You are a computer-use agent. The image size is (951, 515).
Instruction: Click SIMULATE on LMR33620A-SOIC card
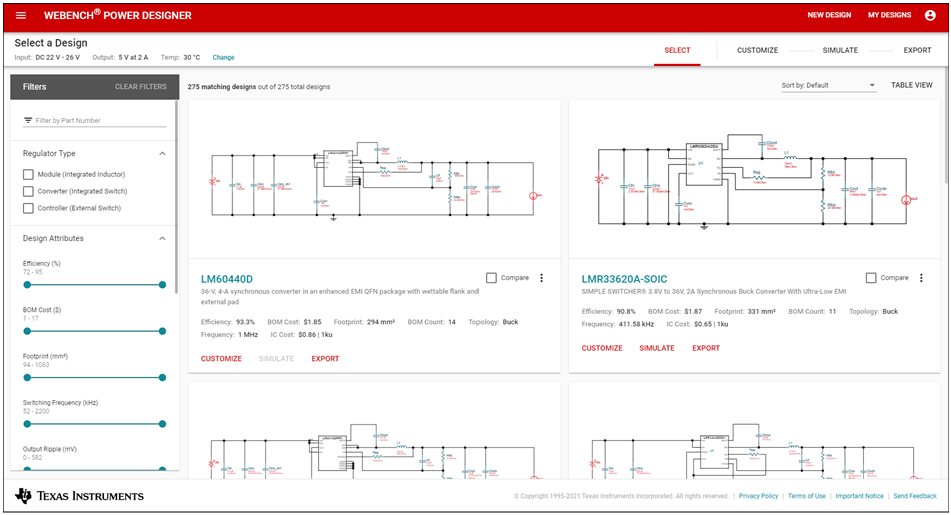coord(657,348)
